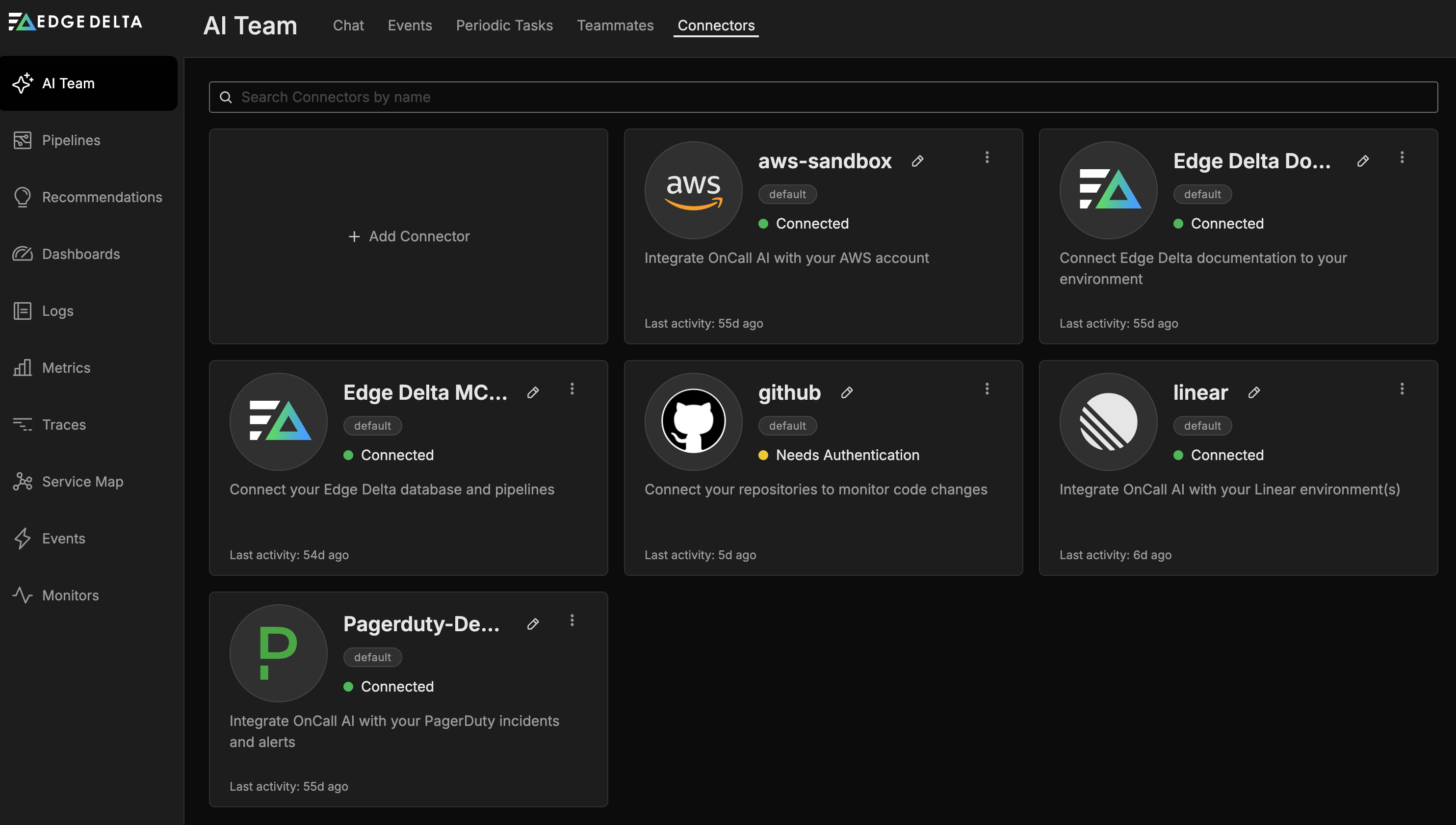Click Add Connector

click(x=409, y=236)
